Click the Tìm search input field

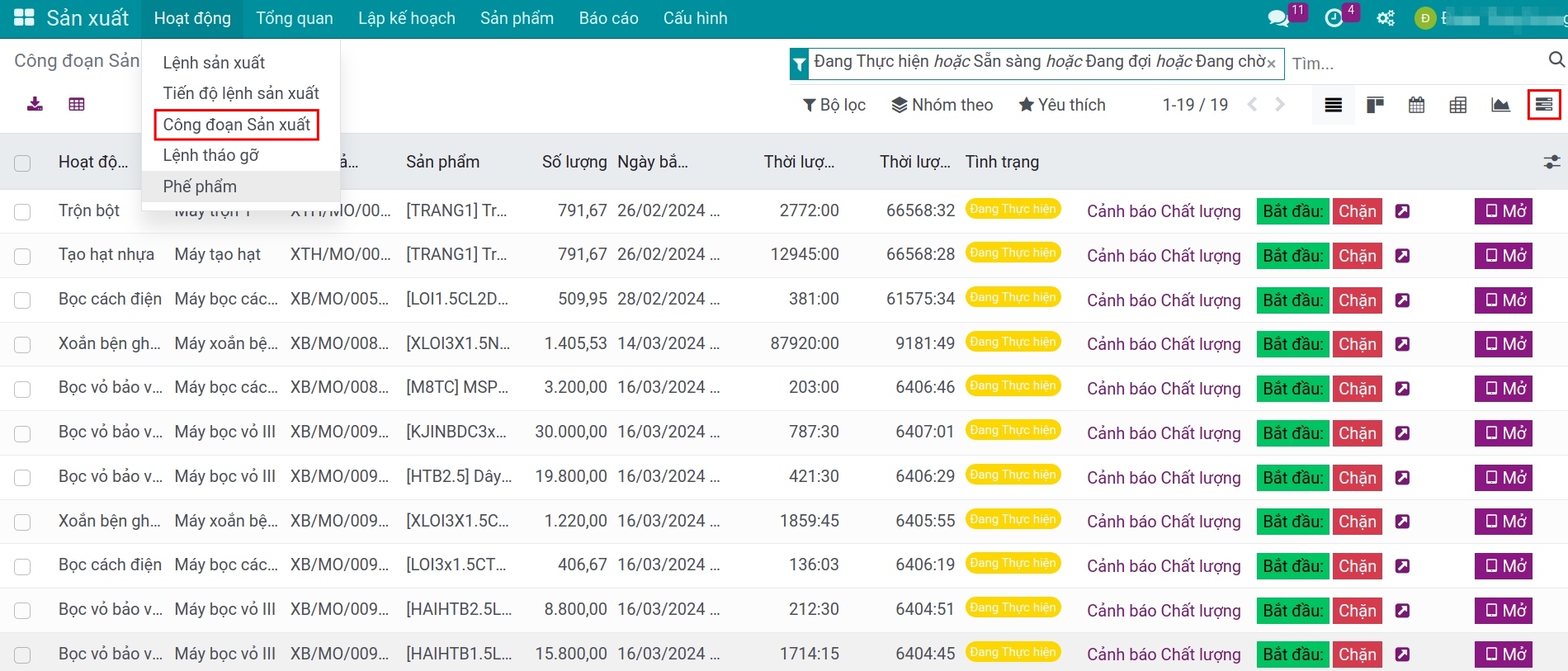coord(1415,64)
